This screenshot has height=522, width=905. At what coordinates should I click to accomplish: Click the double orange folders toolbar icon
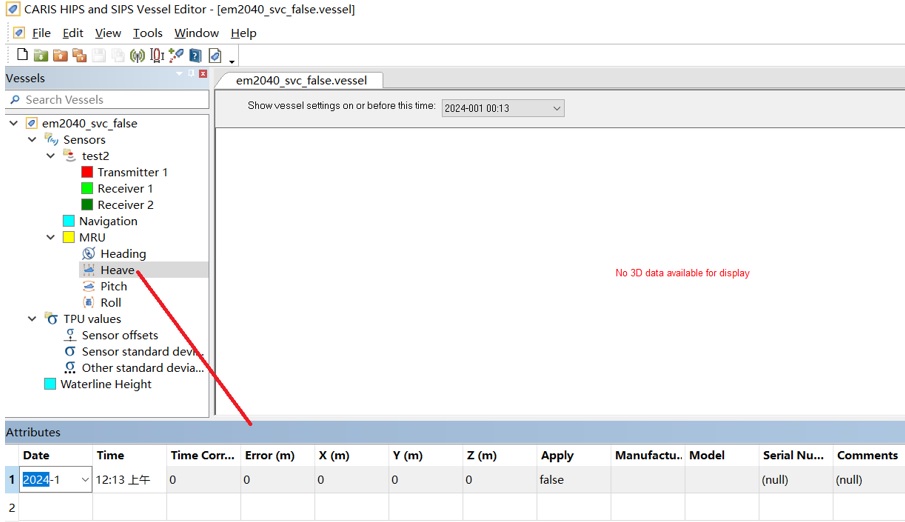point(80,55)
